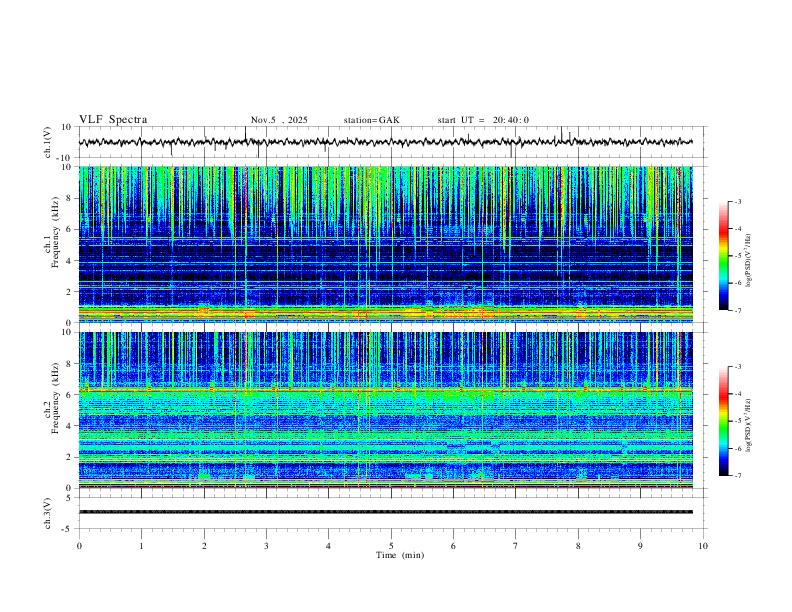Click the ch.1 spectrogram color scale bar
792x612 pixels.
[723, 256]
